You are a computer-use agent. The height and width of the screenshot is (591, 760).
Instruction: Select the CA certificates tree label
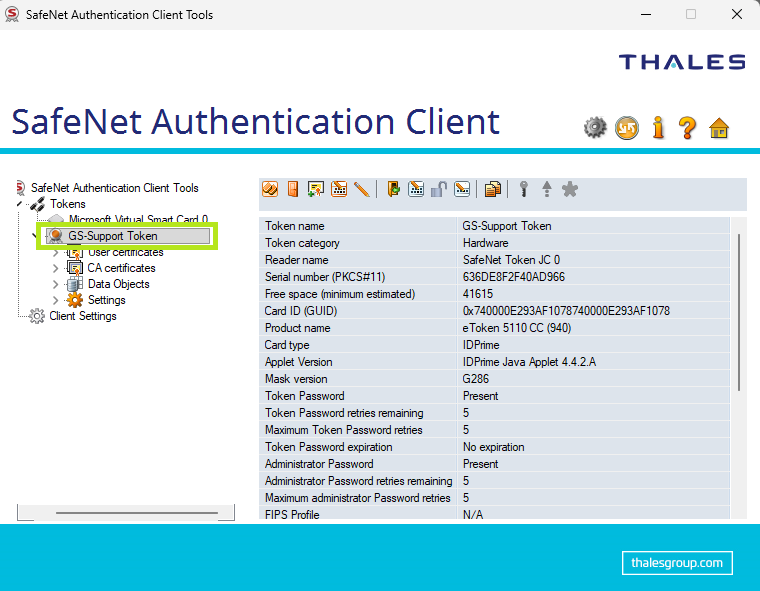pyautogui.click(x=121, y=268)
